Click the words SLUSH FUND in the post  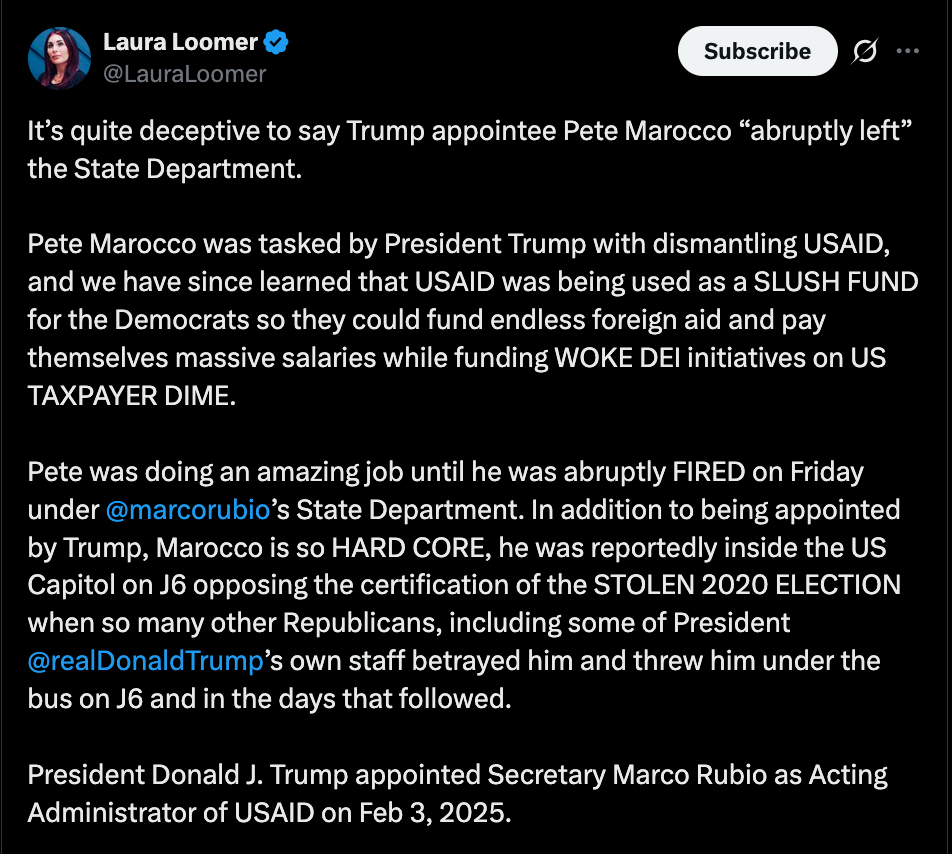coord(834,282)
